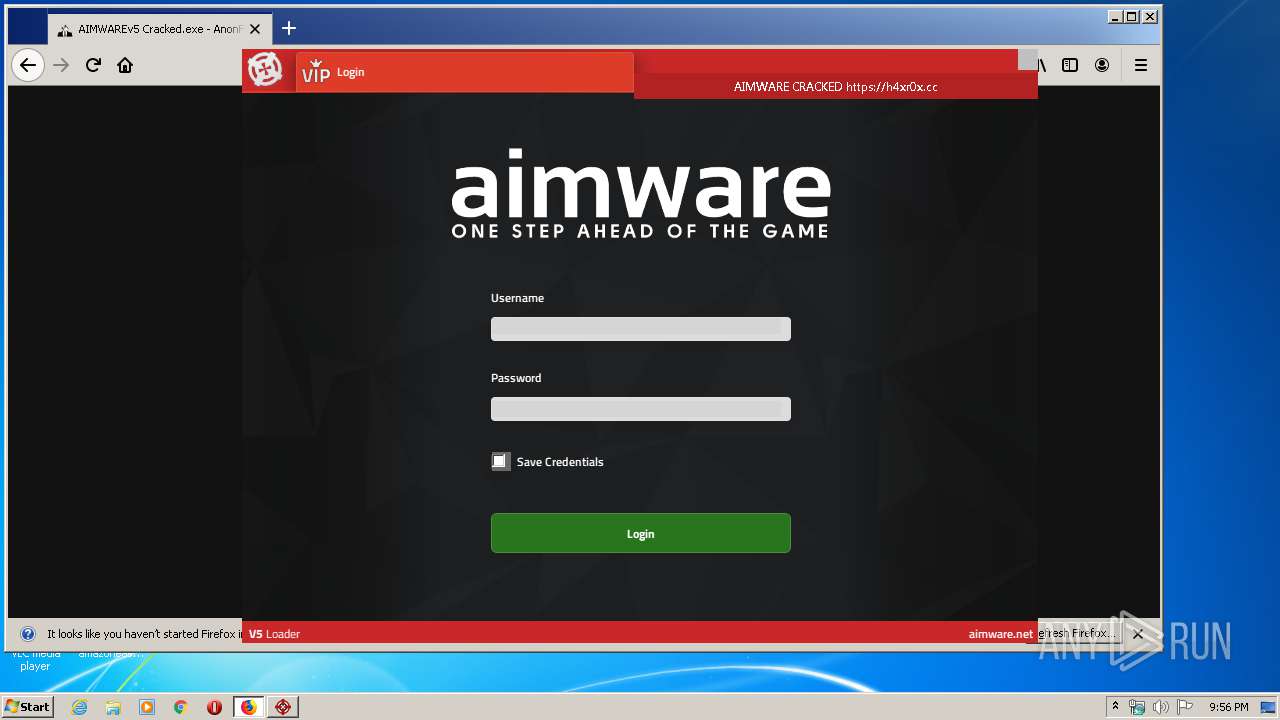The width and height of the screenshot is (1280, 720).
Task: Click the notification info question icon
Action: tap(28, 634)
